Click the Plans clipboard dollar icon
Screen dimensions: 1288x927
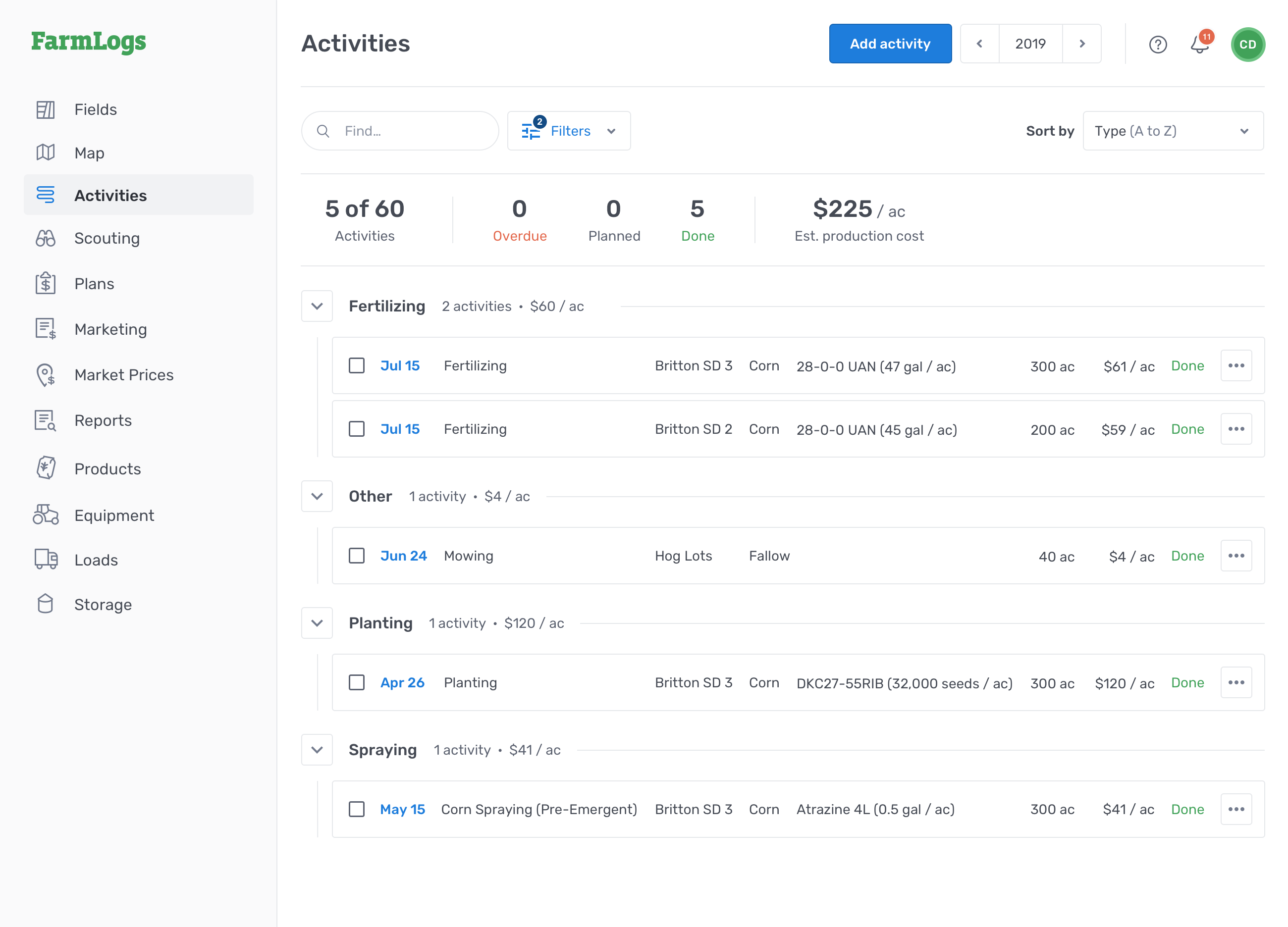(46, 283)
